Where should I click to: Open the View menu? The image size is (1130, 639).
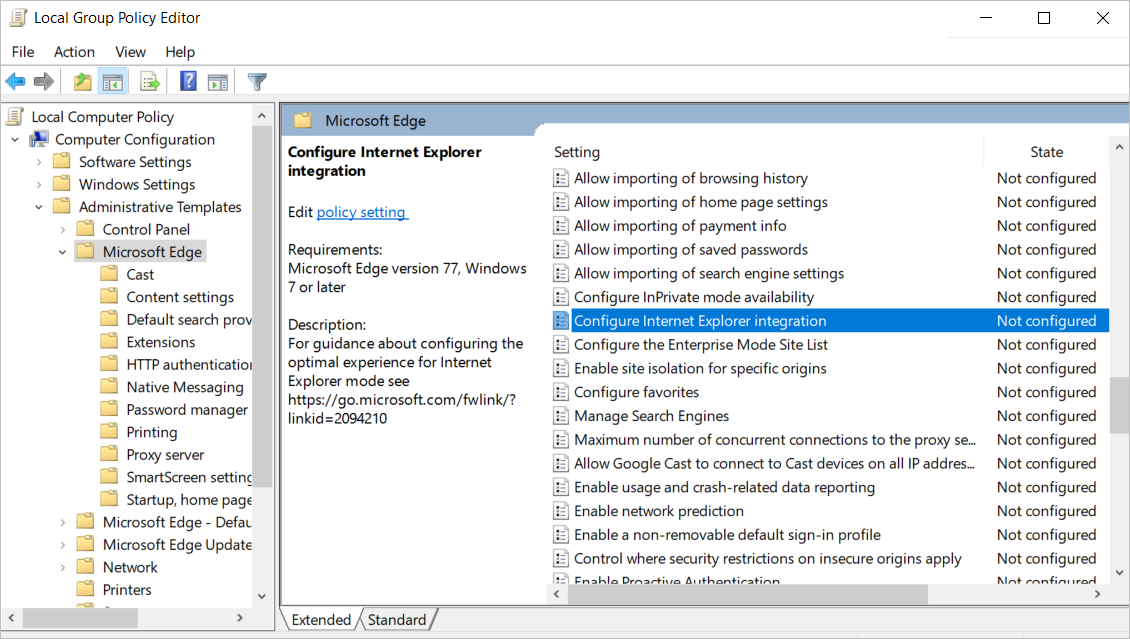(x=130, y=52)
